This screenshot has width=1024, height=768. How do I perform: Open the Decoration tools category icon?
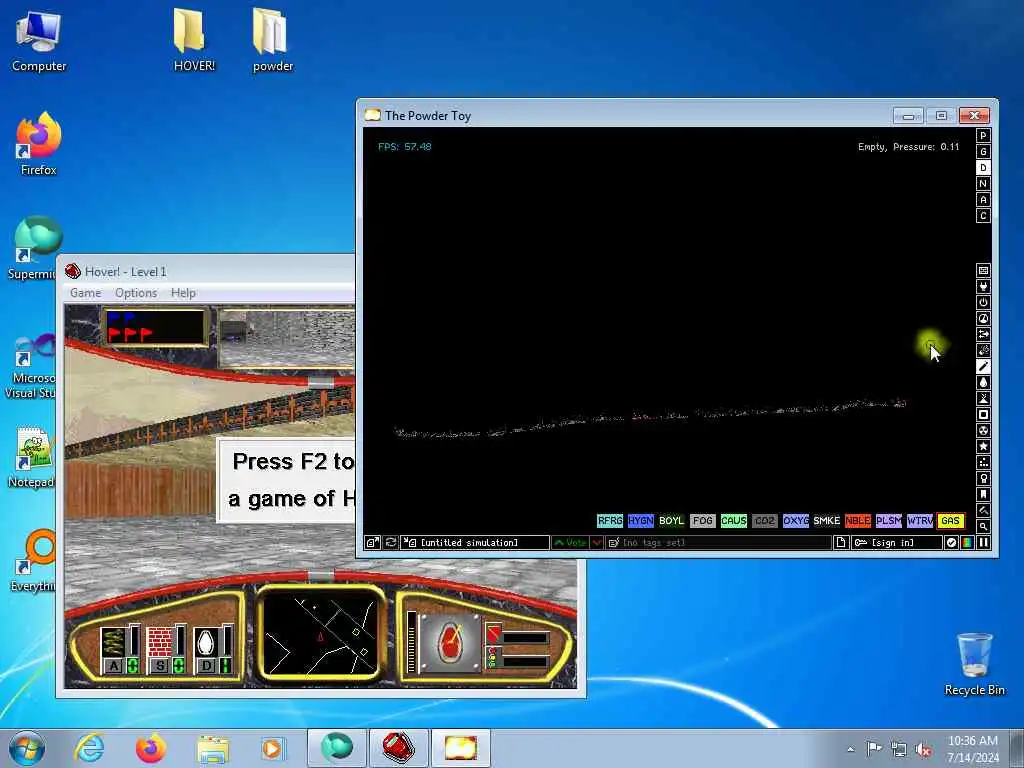[x=983, y=510]
